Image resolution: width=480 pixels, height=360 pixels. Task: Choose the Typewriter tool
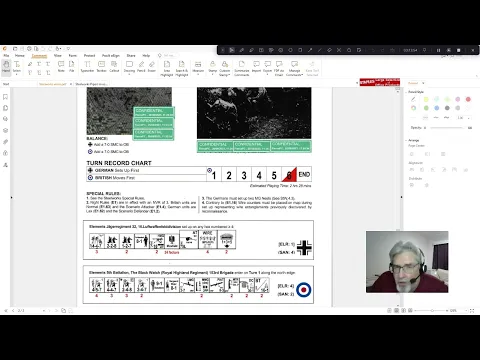point(87,66)
